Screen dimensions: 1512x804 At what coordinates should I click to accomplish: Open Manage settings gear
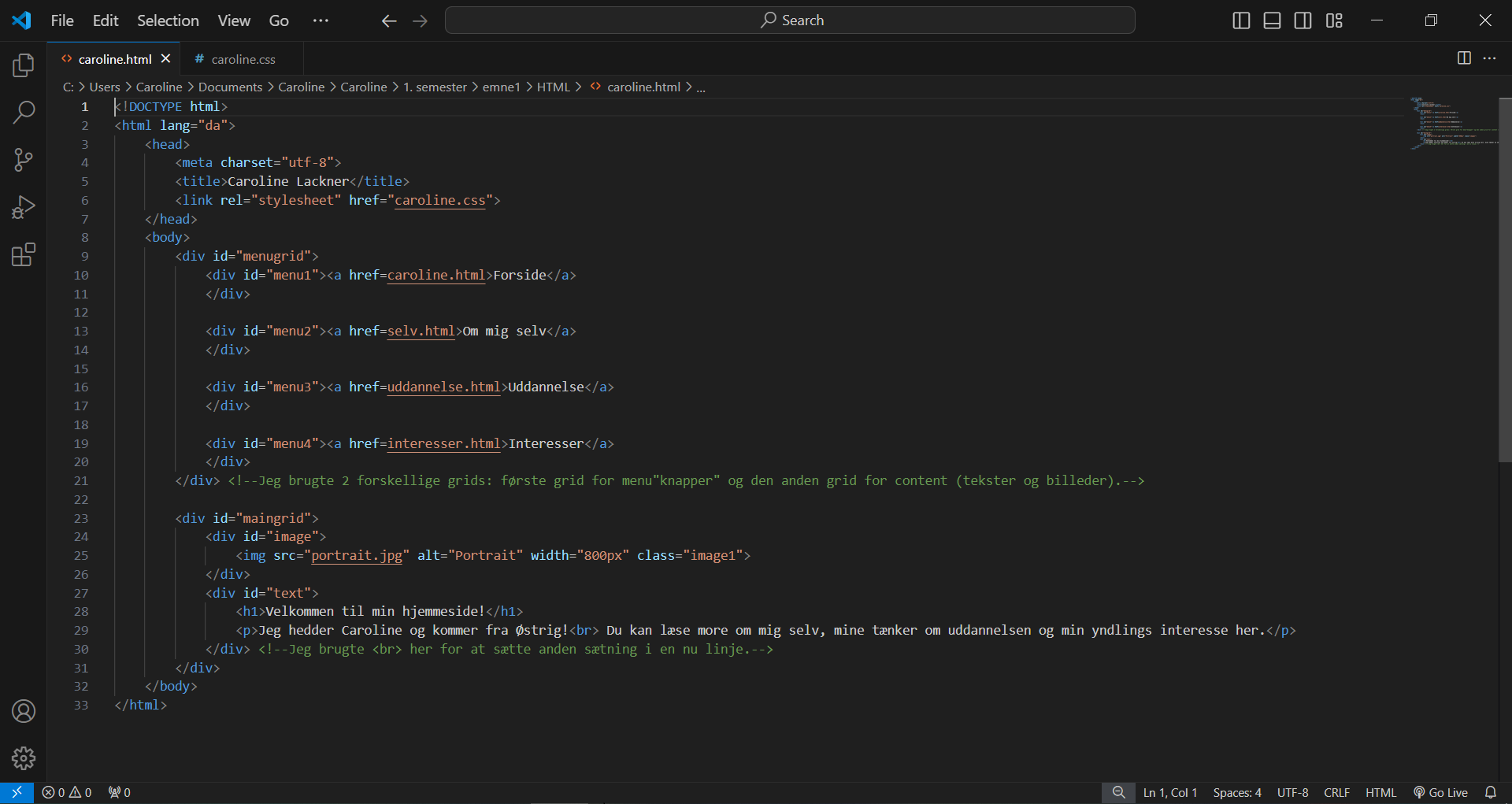pos(24,758)
